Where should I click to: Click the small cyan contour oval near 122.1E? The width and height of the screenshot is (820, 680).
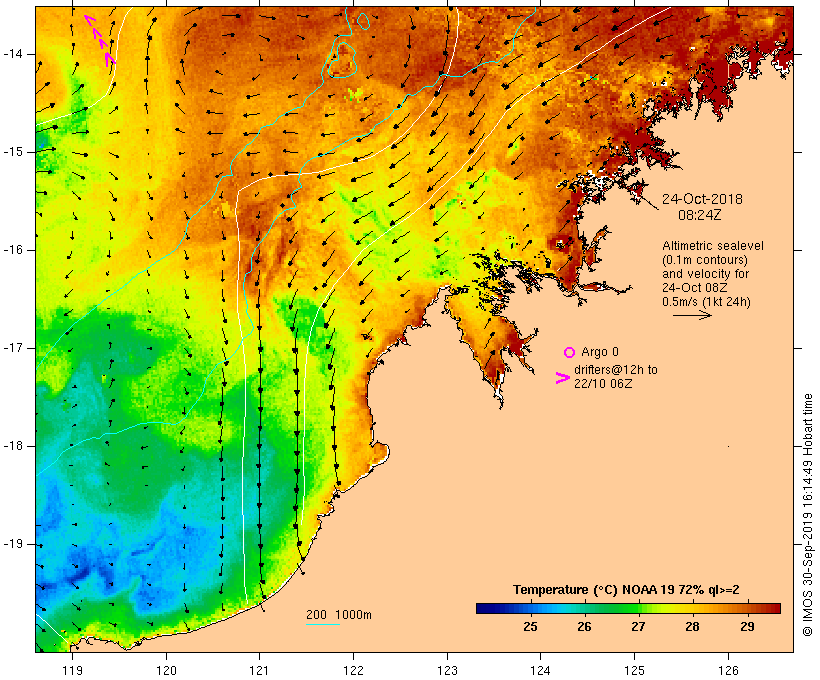(363, 21)
